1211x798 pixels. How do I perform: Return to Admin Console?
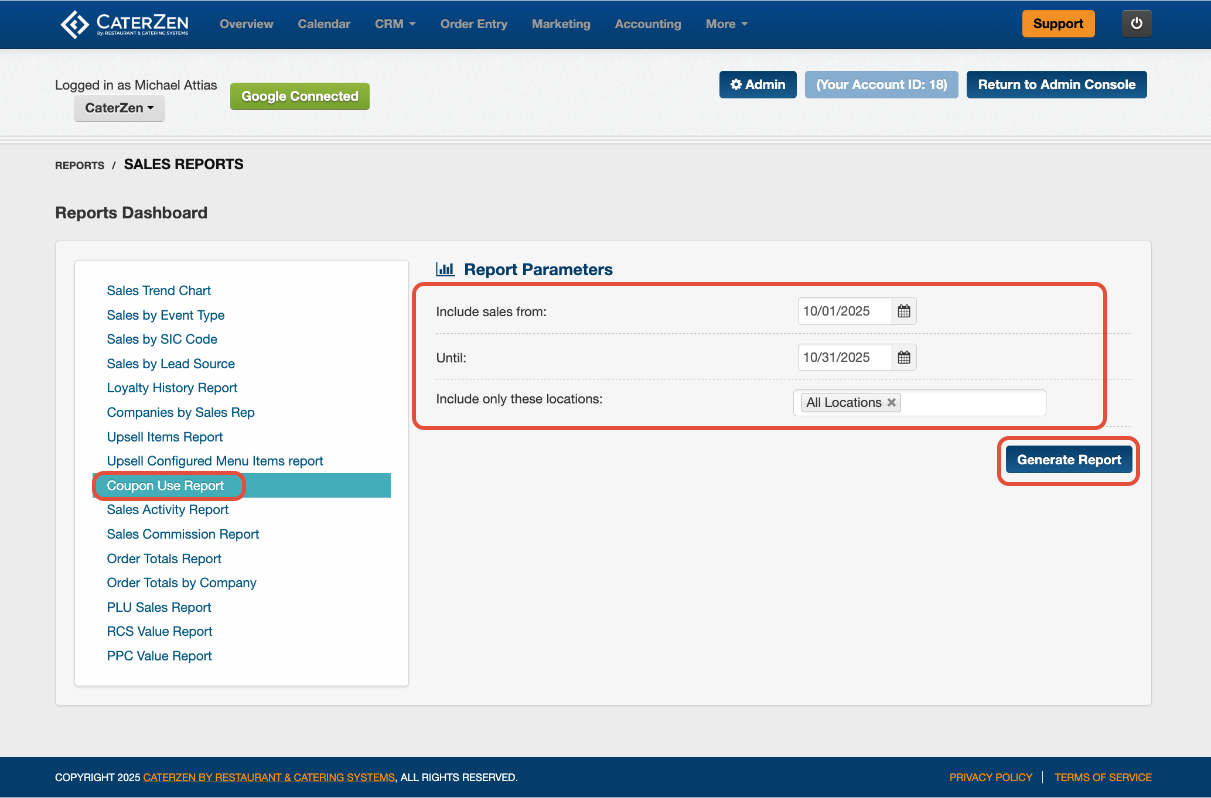[x=1057, y=85]
